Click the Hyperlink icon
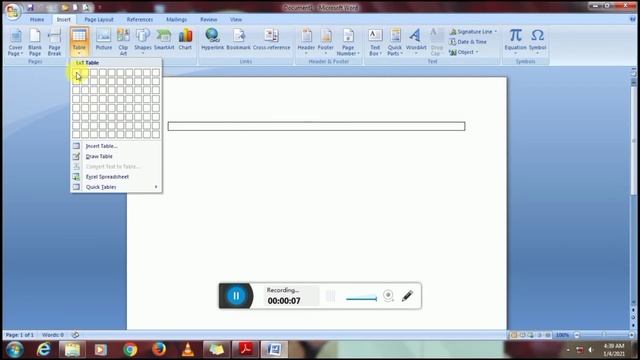 click(213, 40)
